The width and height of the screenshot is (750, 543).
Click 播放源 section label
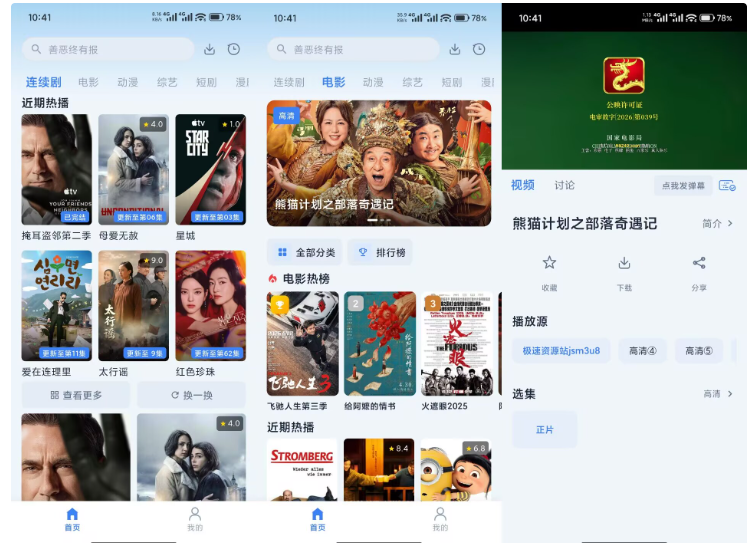530,321
